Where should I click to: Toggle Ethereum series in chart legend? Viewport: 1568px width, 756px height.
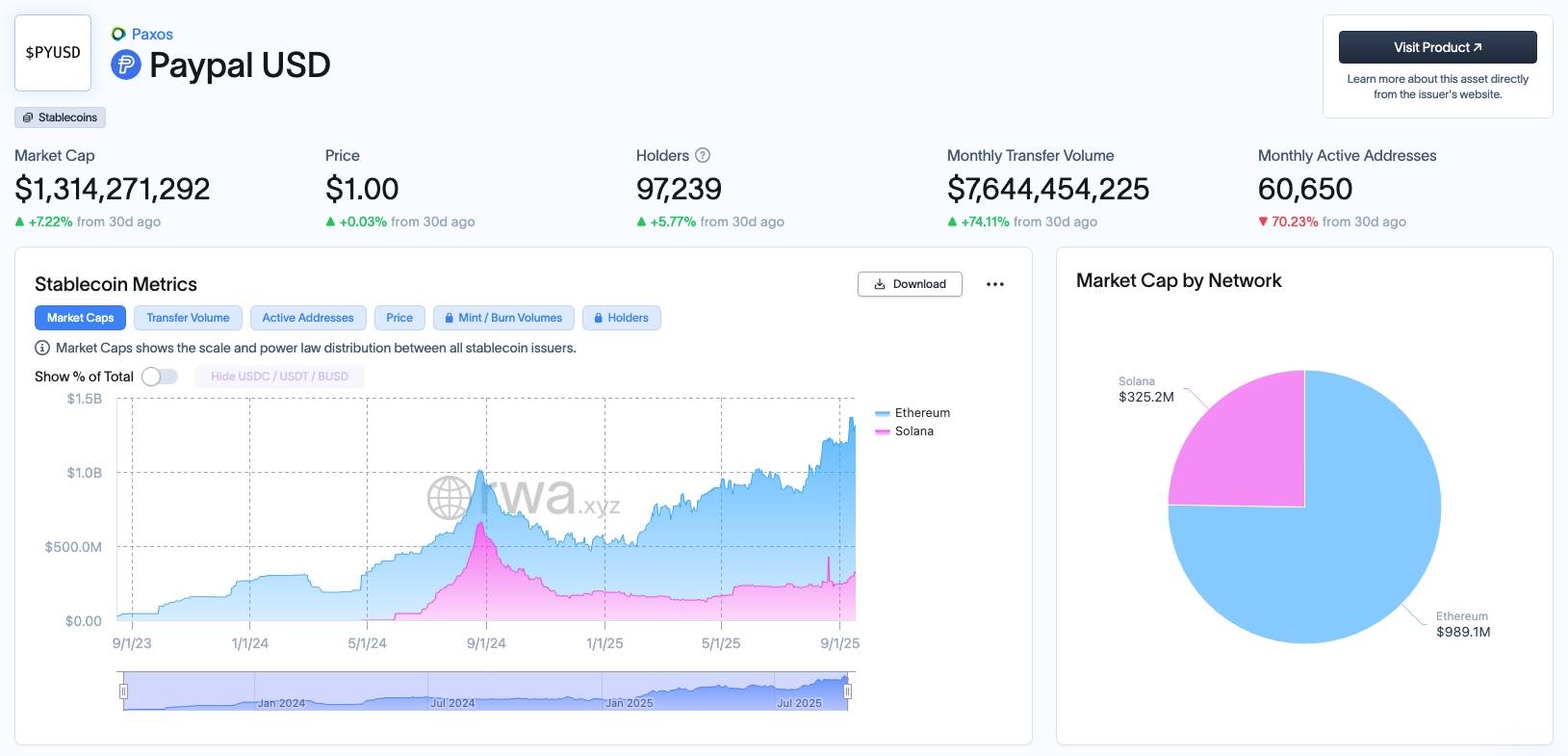click(x=913, y=412)
